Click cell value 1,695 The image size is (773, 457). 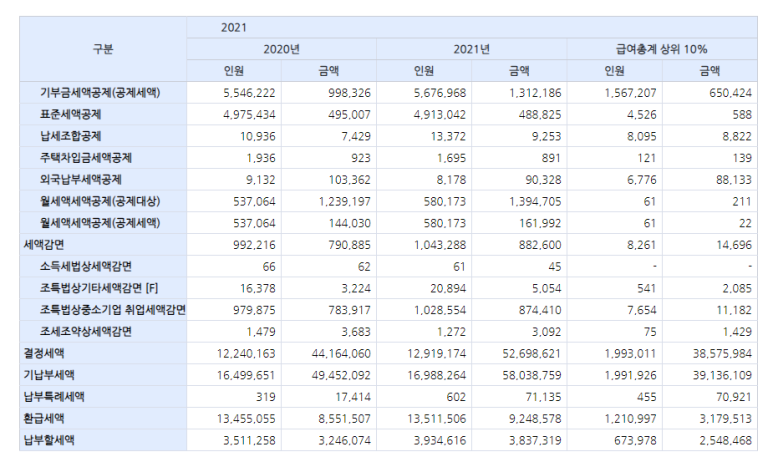451,158
